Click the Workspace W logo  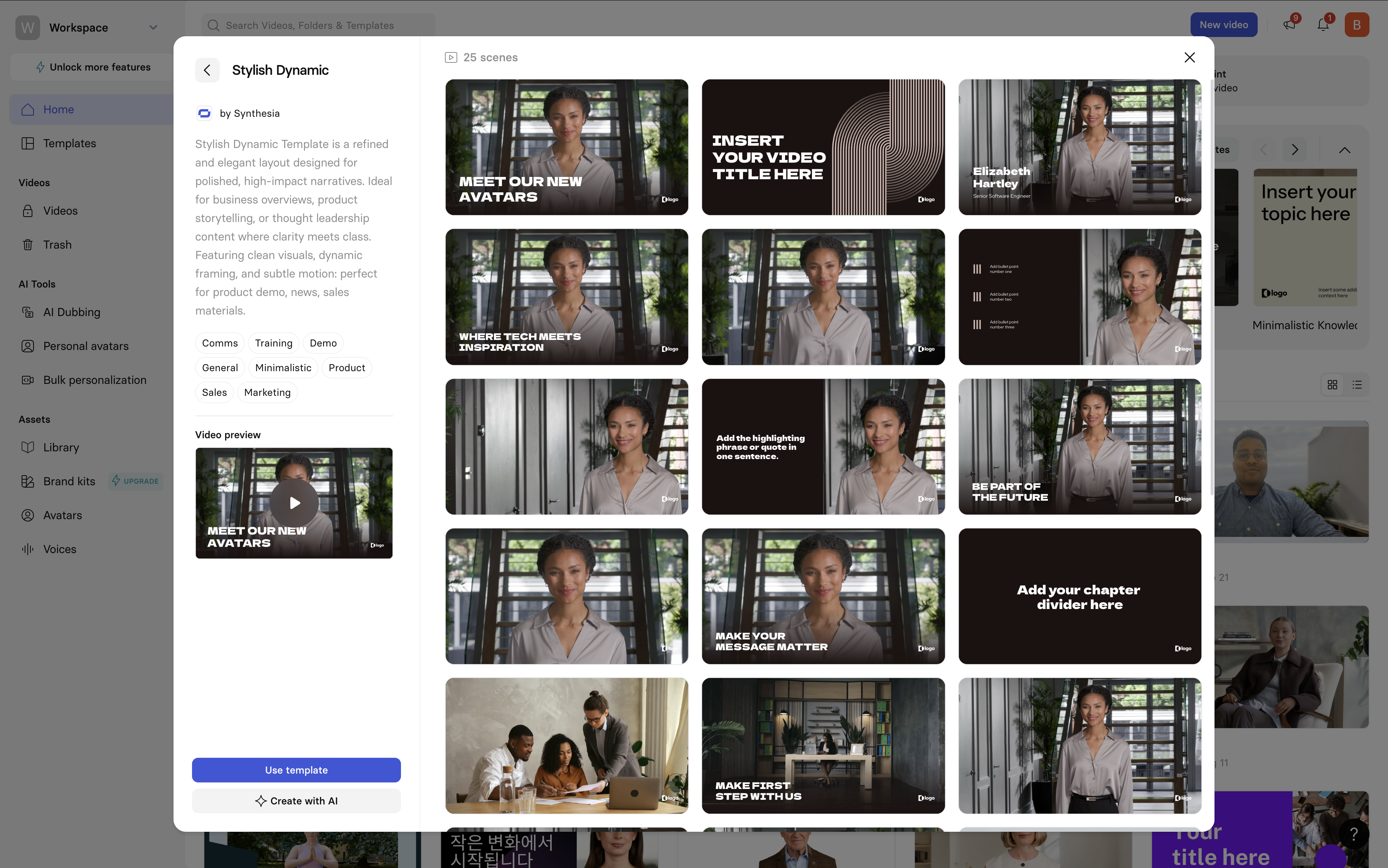tap(27, 27)
